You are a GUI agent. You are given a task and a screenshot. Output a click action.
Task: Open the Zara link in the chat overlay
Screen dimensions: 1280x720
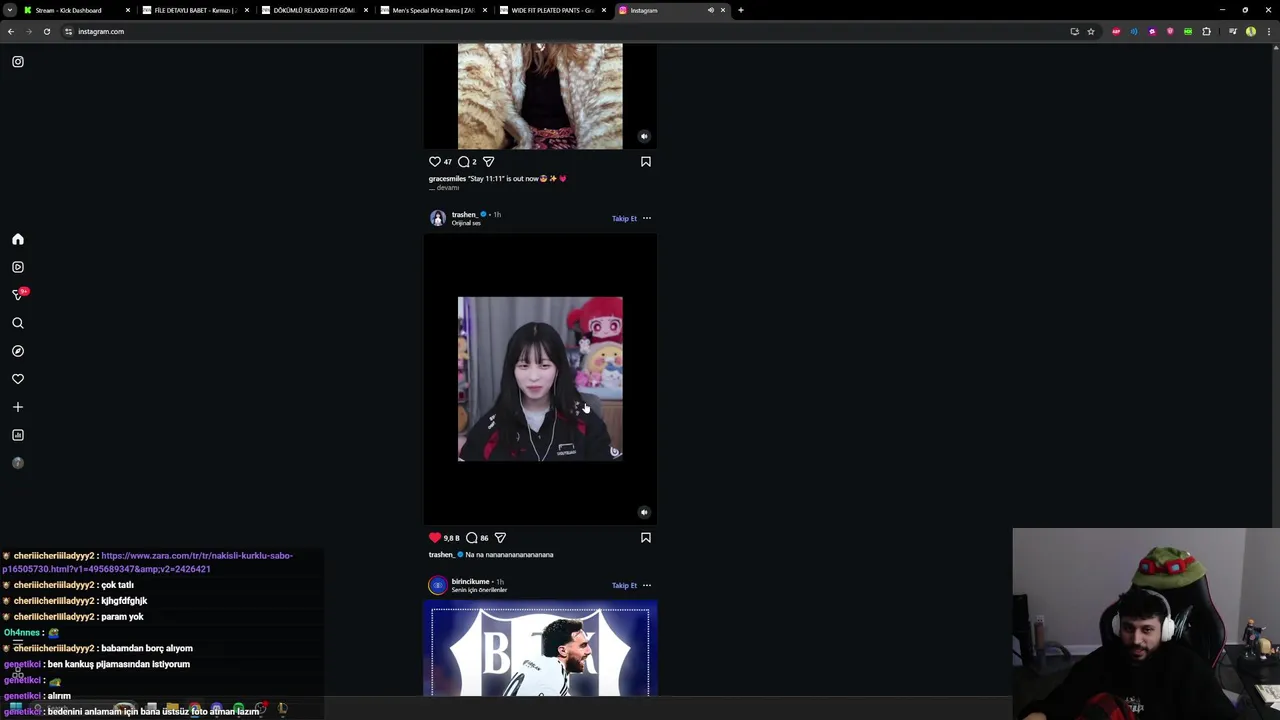click(148, 562)
